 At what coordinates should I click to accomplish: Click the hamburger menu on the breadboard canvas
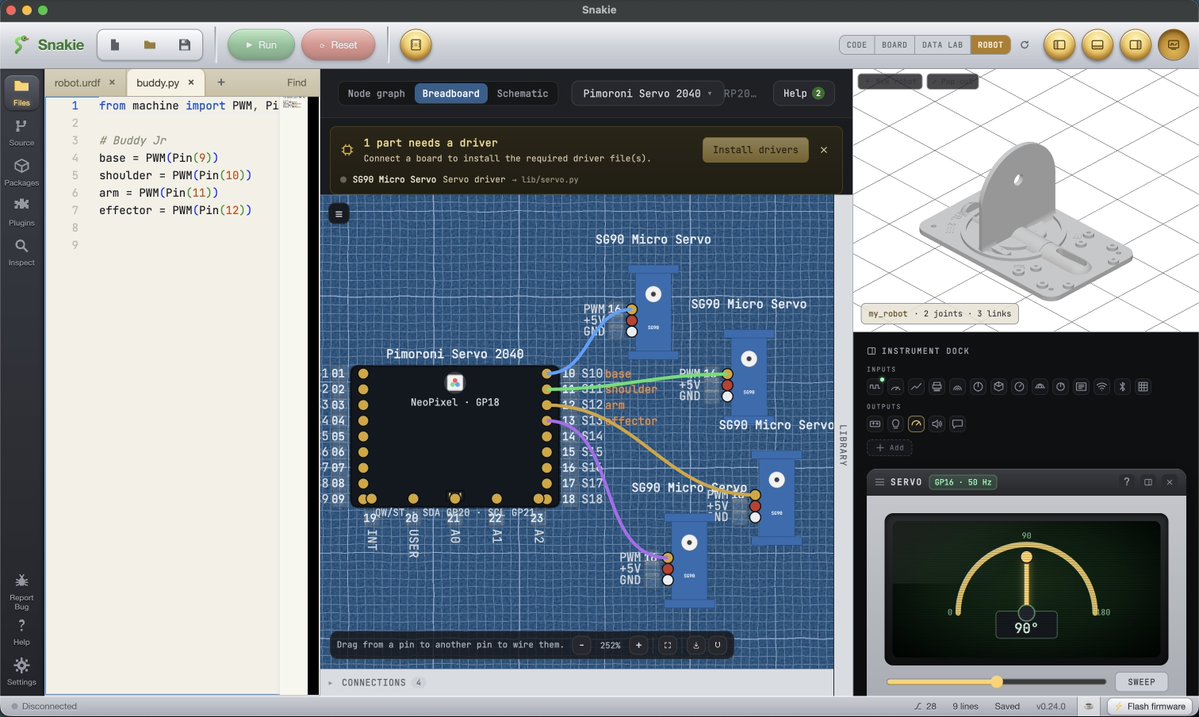coord(339,214)
